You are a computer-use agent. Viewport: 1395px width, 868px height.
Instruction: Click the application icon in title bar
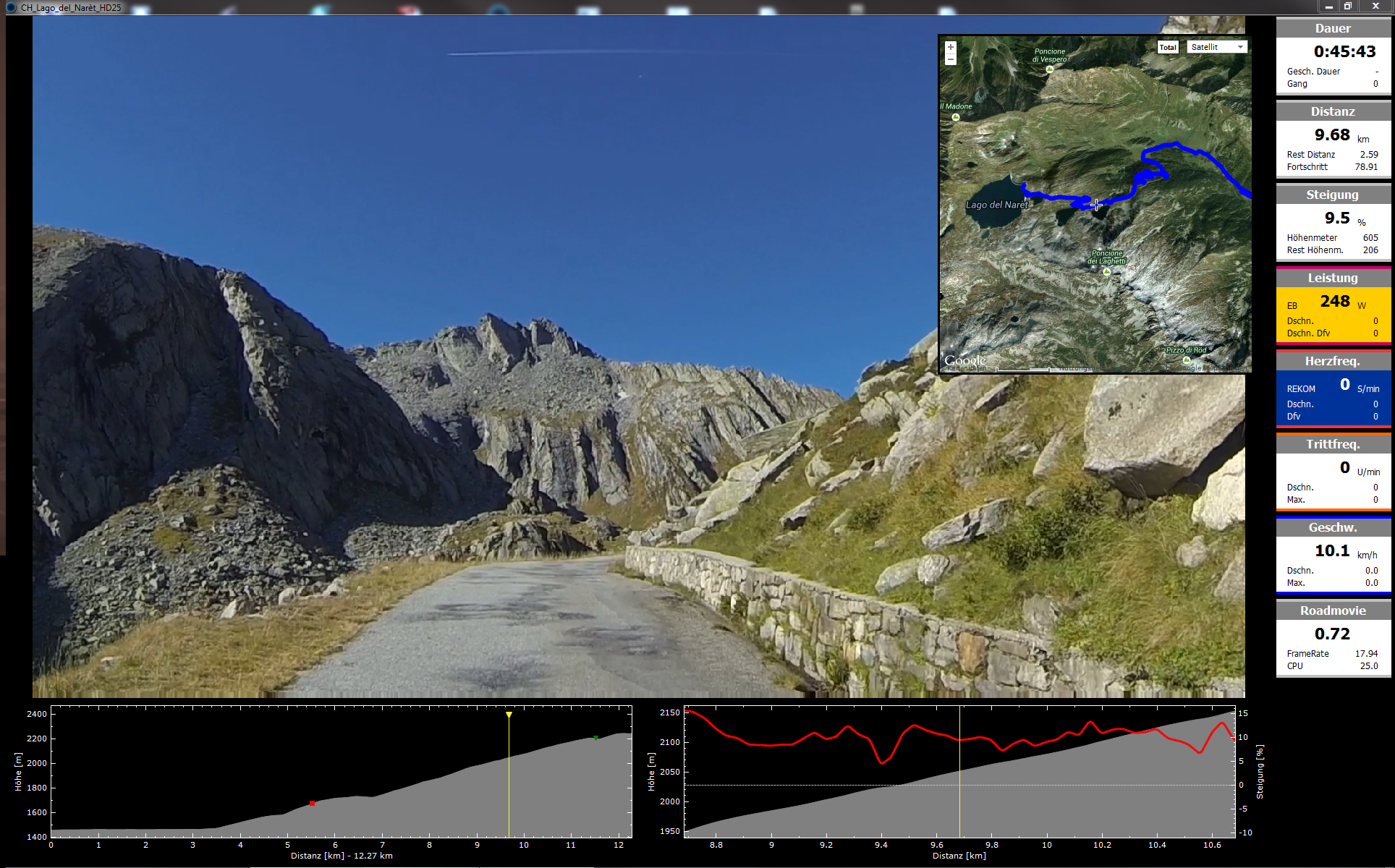[x=11, y=7]
